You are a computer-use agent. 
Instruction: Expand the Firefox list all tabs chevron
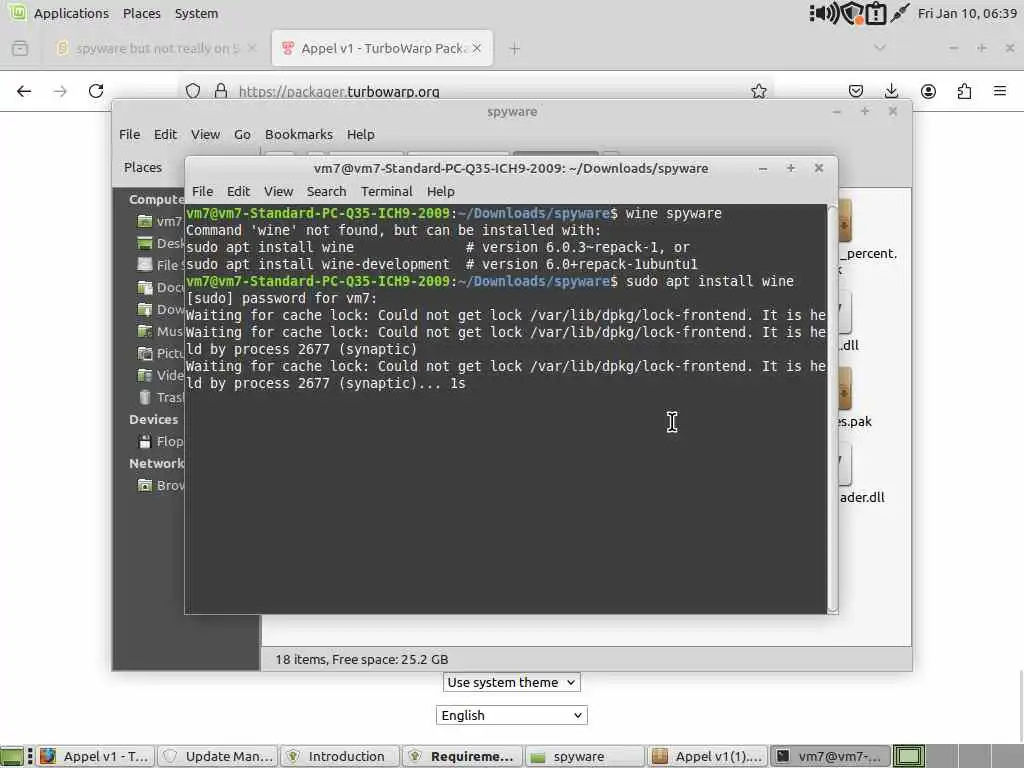[880, 48]
